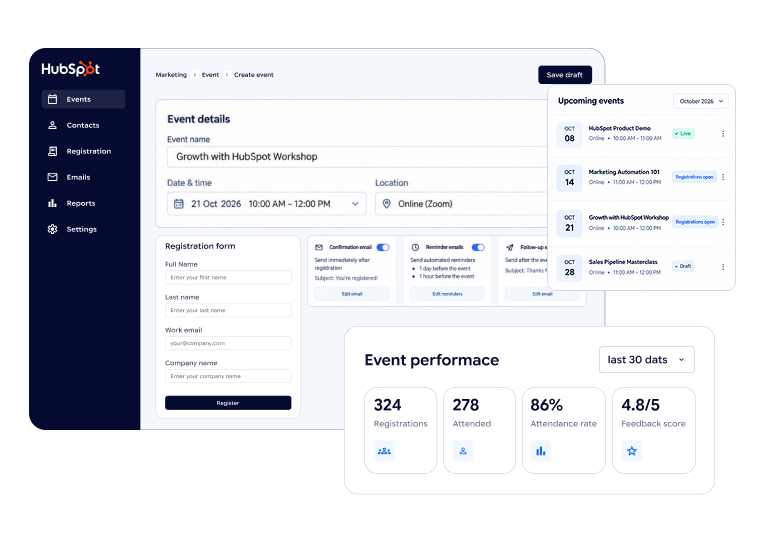The width and height of the screenshot is (765, 542).
Task: Expand the Date & time dropdown chevron
Action: tap(355, 204)
